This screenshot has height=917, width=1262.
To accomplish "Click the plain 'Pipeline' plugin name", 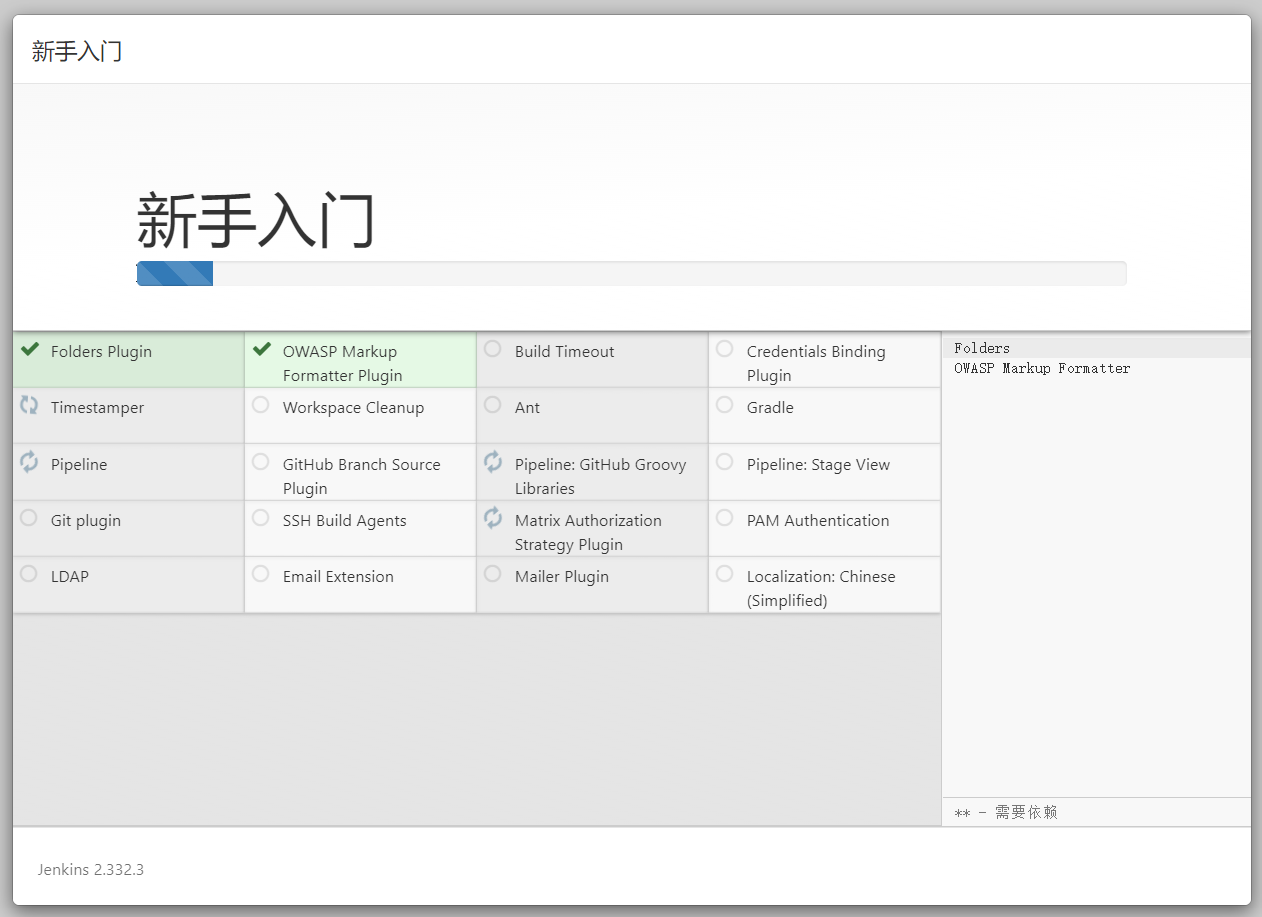I will click(79, 465).
